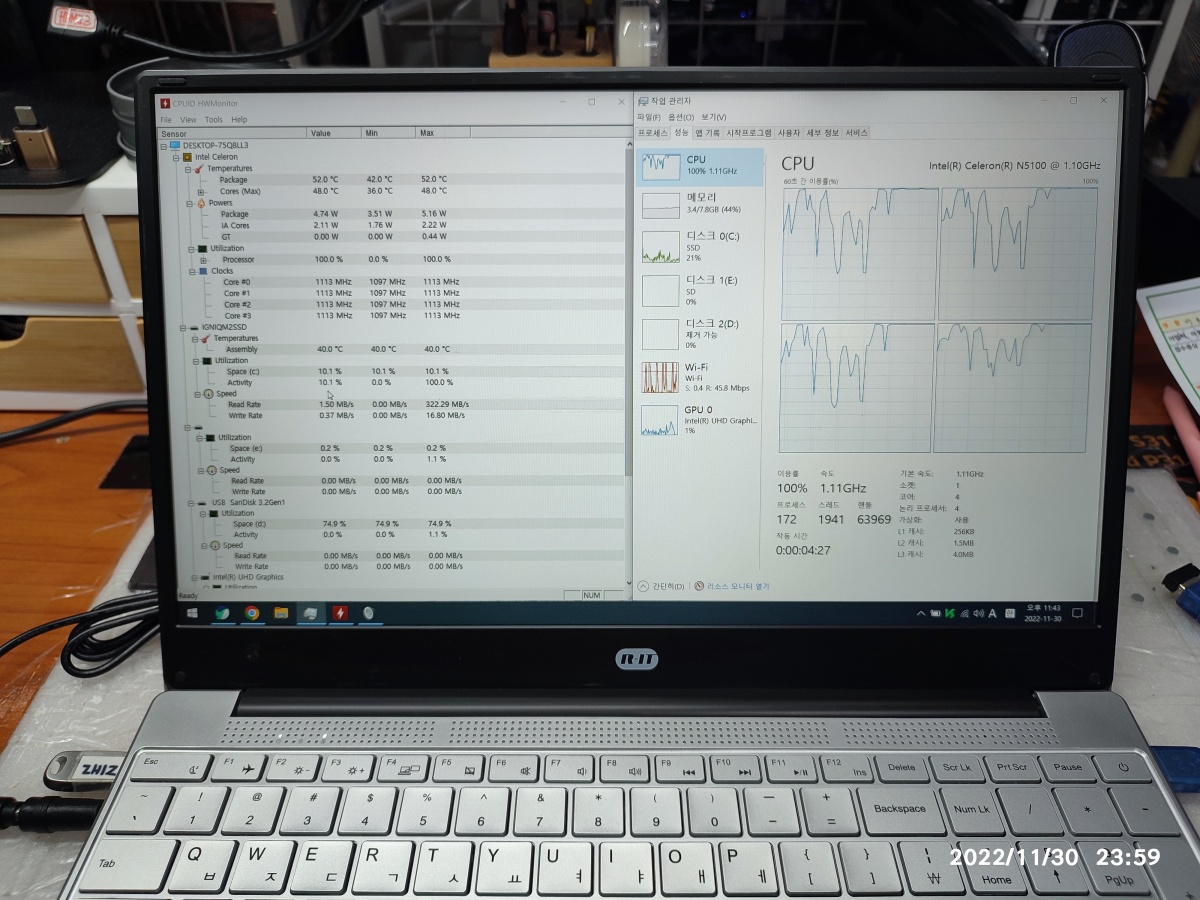Open the notification center icon
Viewport: 1200px width, 900px height.
click(x=1076, y=613)
